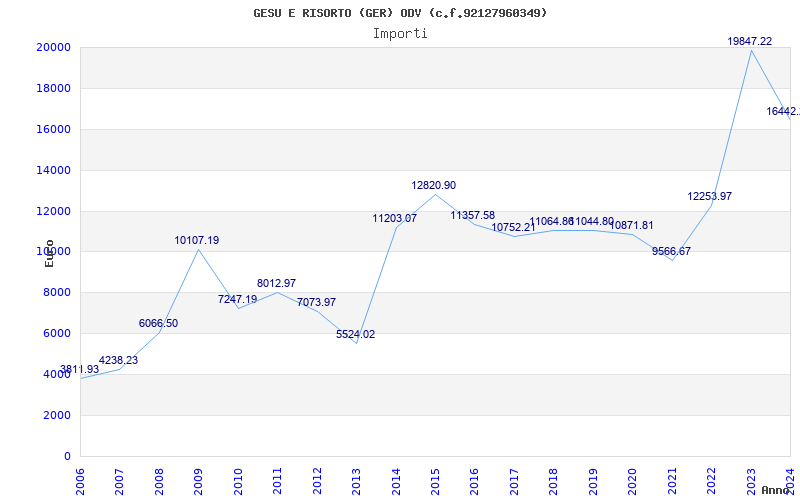Click the Importi subtitle

pyautogui.click(x=400, y=34)
